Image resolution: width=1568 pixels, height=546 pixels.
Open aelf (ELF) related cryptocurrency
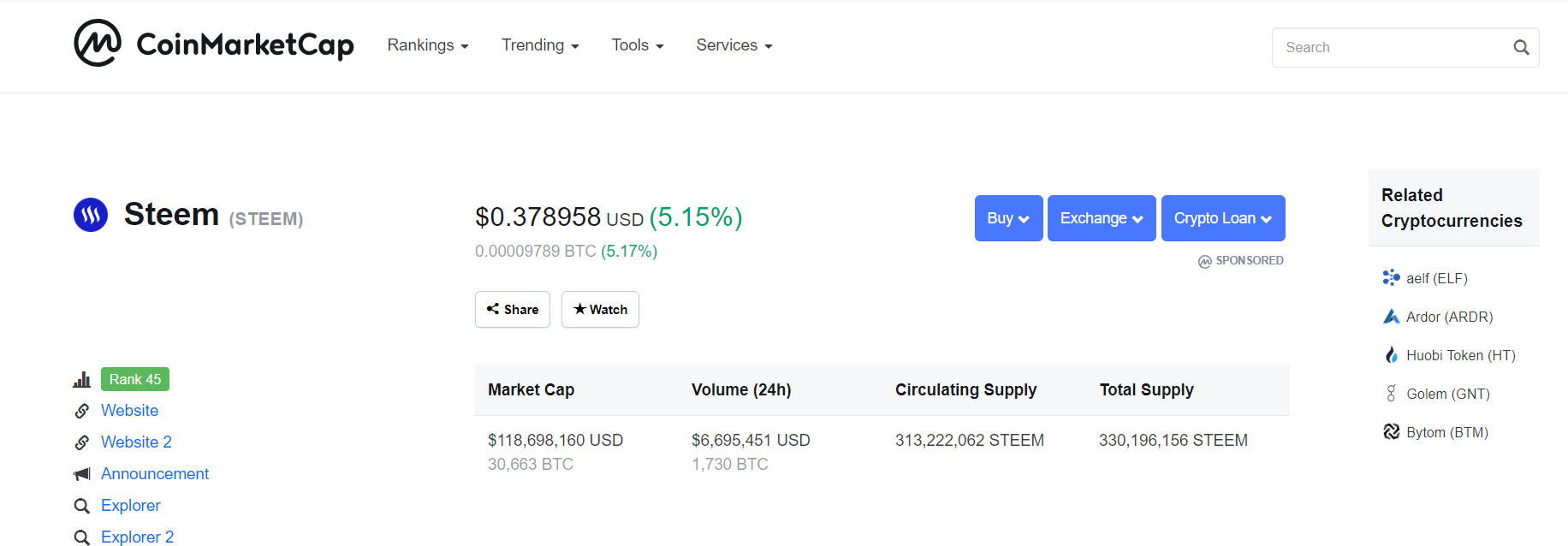[x=1437, y=278]
